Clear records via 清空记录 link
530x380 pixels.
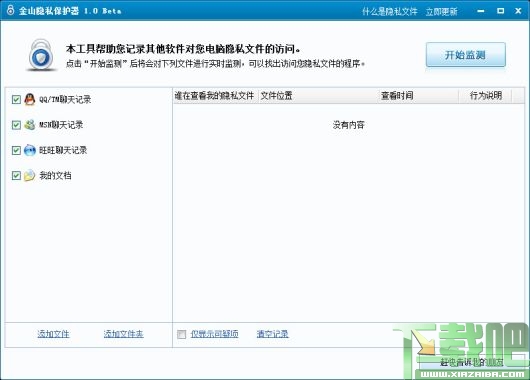pyautogui.click(x=272, y=334)
